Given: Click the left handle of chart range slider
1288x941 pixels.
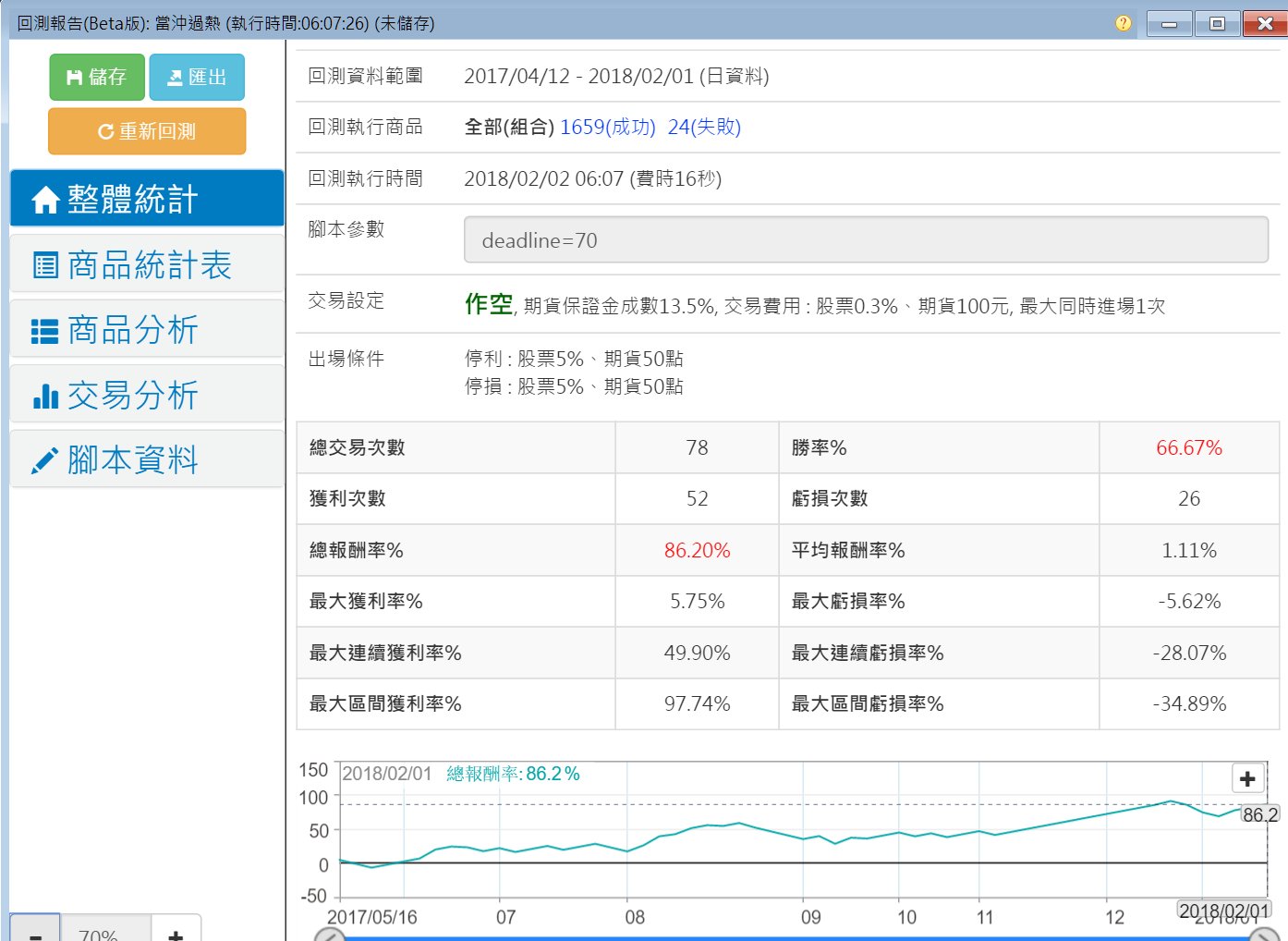Looking at the screenshot, I should (x=330, y=935).
